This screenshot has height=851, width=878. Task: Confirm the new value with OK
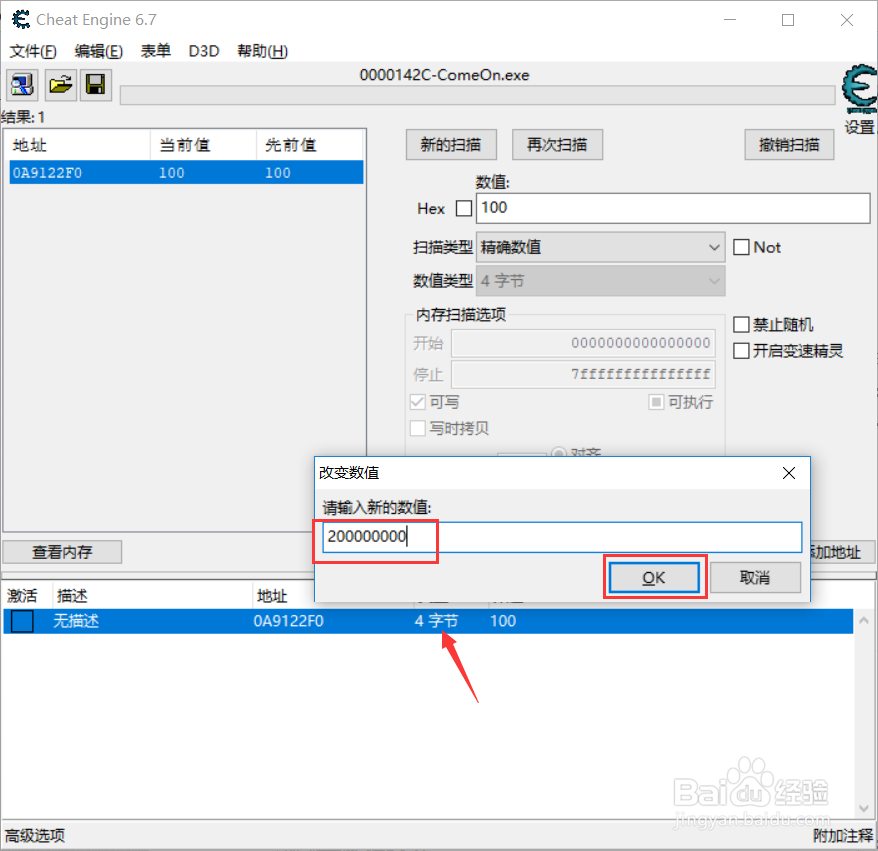(655, 577)
